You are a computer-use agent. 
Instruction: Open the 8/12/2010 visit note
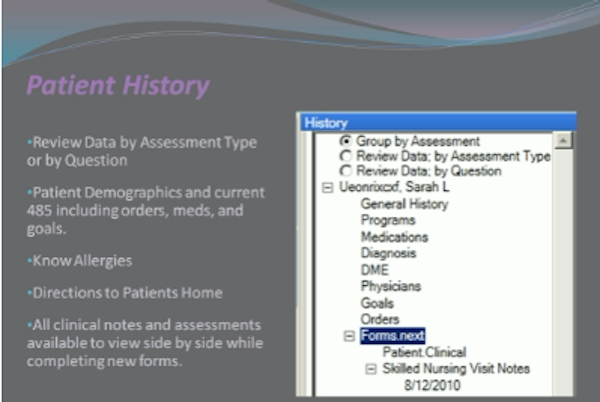432,385
